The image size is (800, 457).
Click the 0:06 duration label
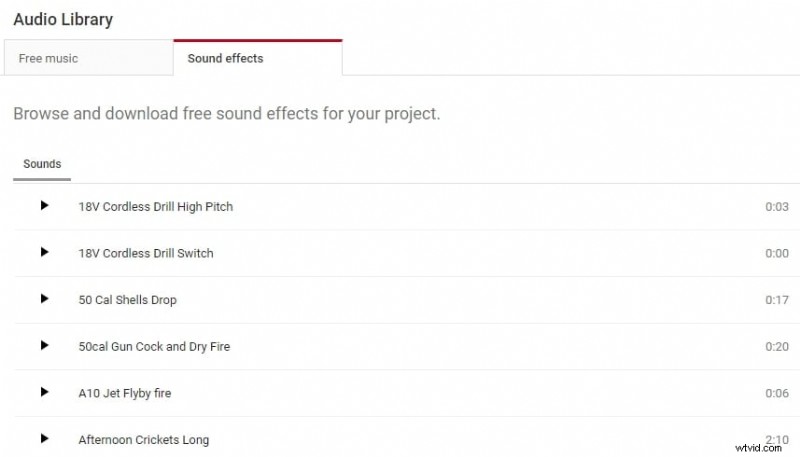(777, 394)
